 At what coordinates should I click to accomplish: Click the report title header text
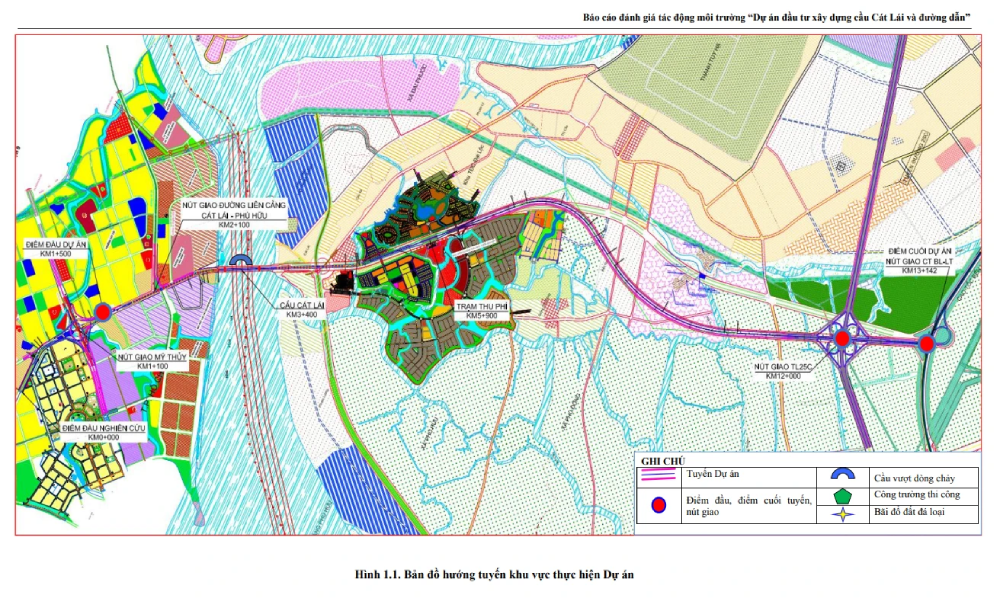[777, 18]
